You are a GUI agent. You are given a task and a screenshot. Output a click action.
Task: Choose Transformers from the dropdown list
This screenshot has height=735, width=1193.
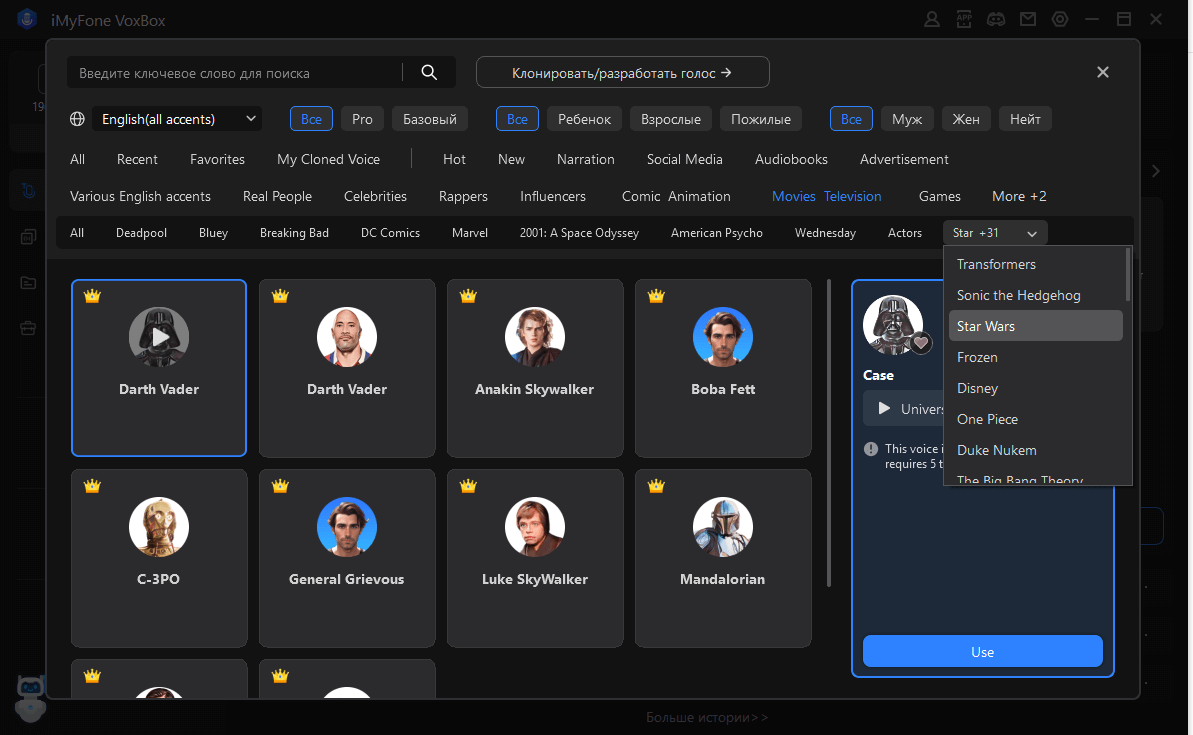(x=1036, y=264)
